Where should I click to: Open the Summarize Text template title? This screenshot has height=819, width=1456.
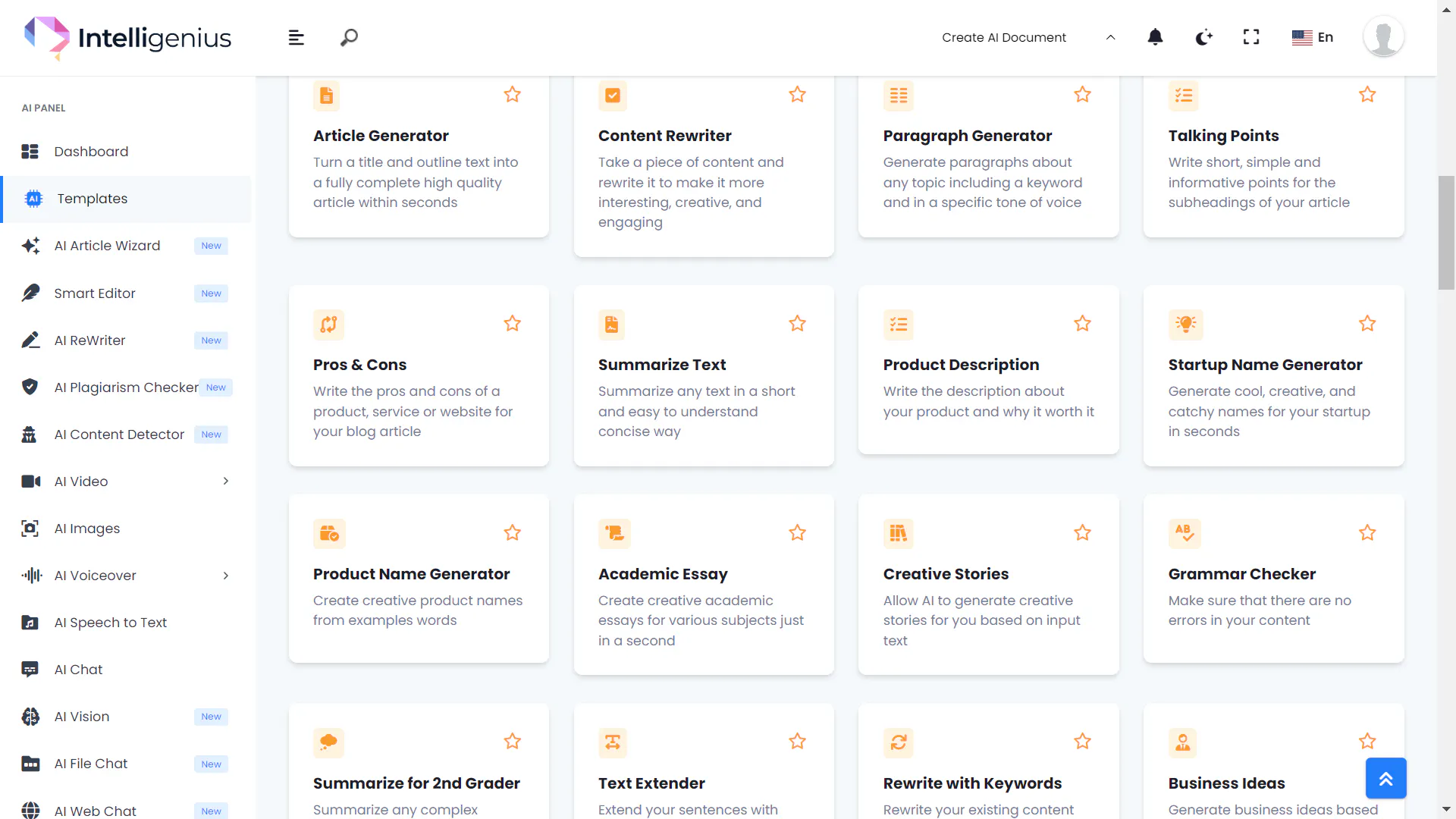(x=662, y=365)
